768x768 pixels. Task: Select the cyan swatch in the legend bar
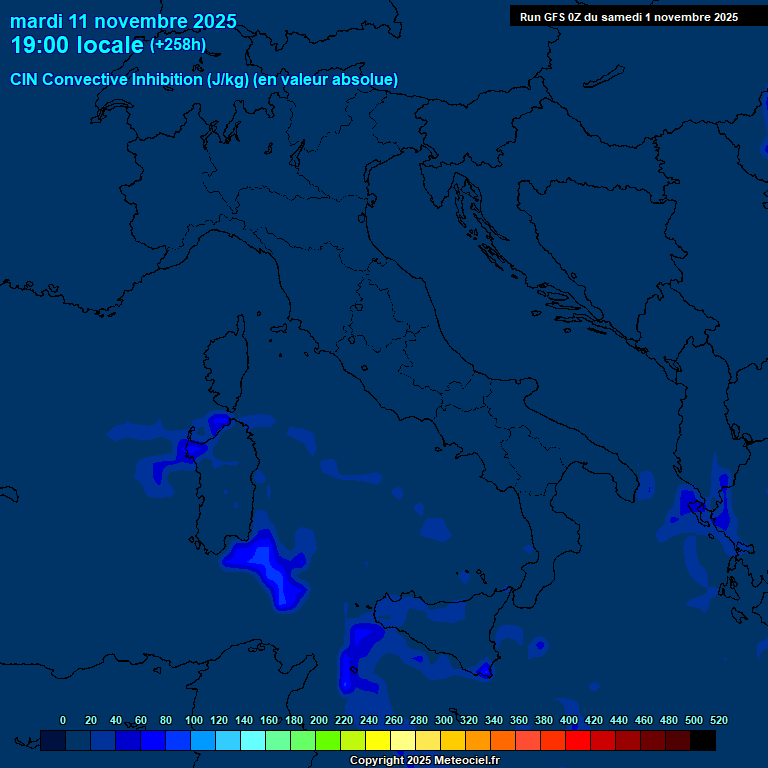[x=253, y=741]
